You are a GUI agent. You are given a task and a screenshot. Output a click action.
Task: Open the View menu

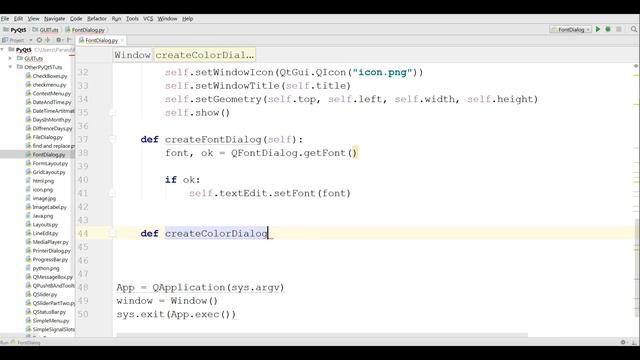click(33, 19)
